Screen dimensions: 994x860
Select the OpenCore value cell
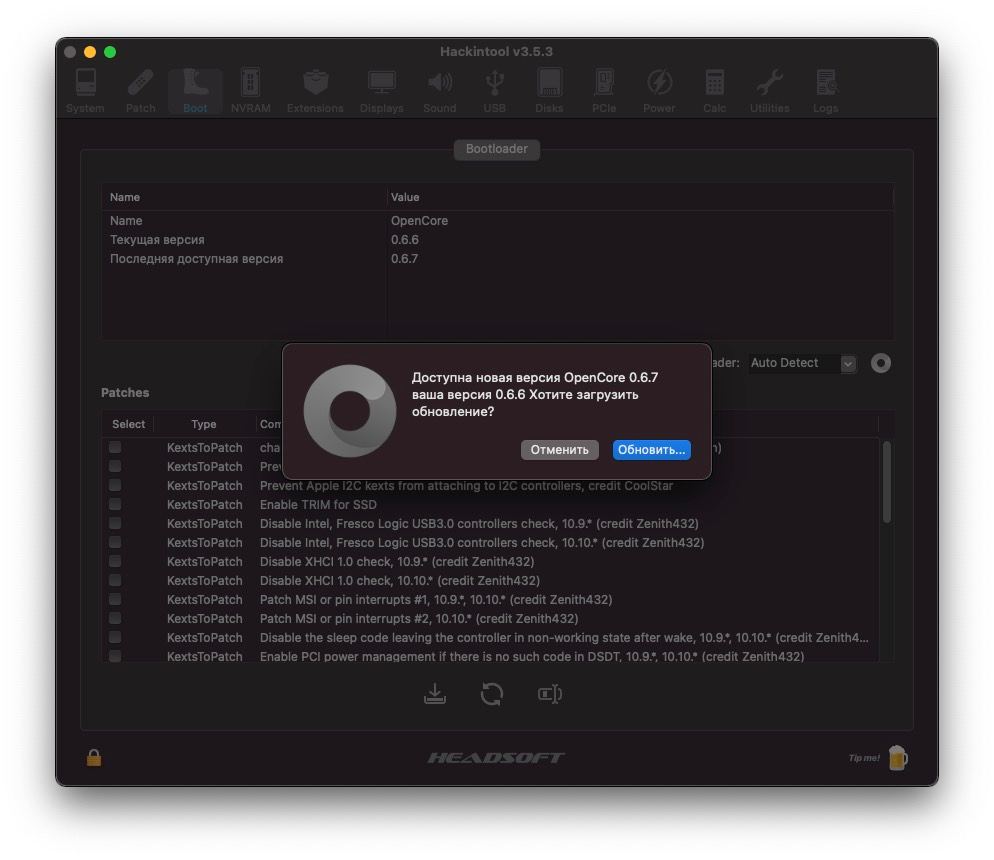tap(419, 221)
